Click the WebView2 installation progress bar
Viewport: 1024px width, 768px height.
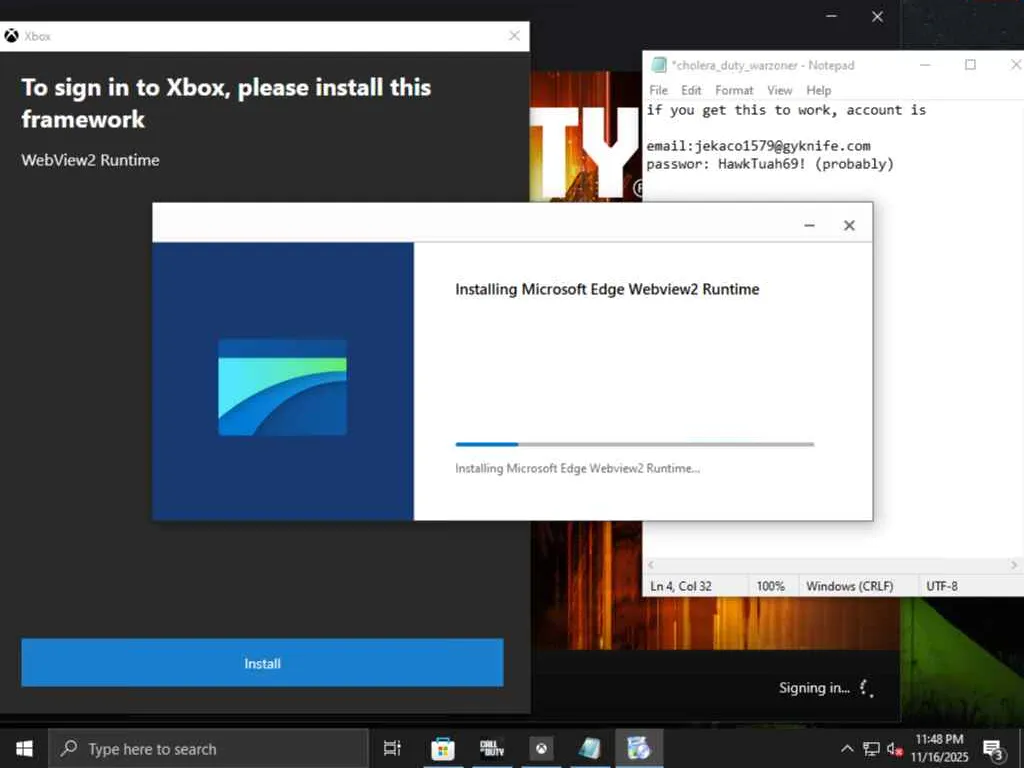(635, 444)
